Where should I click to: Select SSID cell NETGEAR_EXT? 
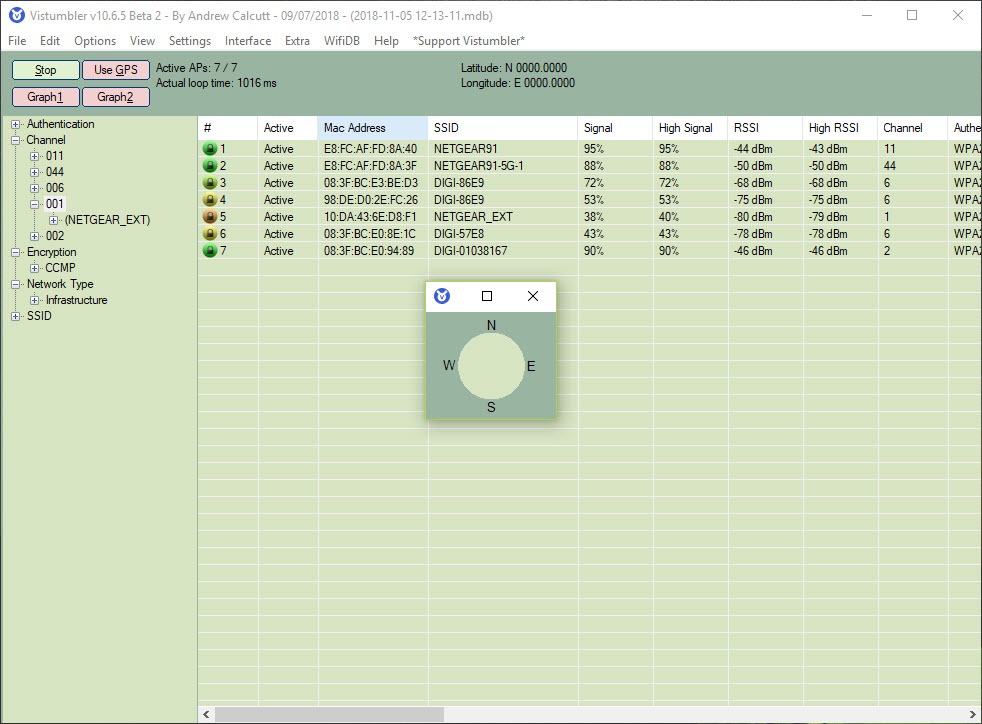(473, 217)
